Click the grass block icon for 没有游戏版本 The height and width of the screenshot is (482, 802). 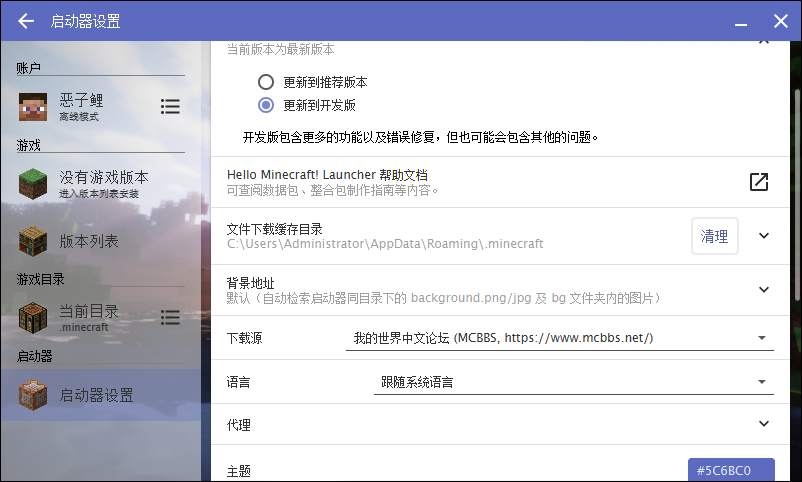(x=33, y=184)
